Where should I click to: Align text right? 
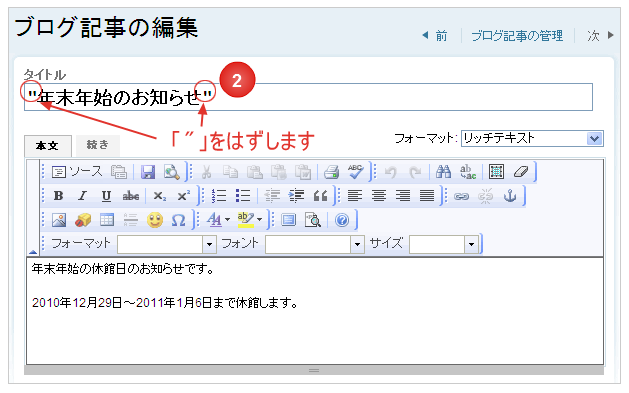click(x=403, y=196)
